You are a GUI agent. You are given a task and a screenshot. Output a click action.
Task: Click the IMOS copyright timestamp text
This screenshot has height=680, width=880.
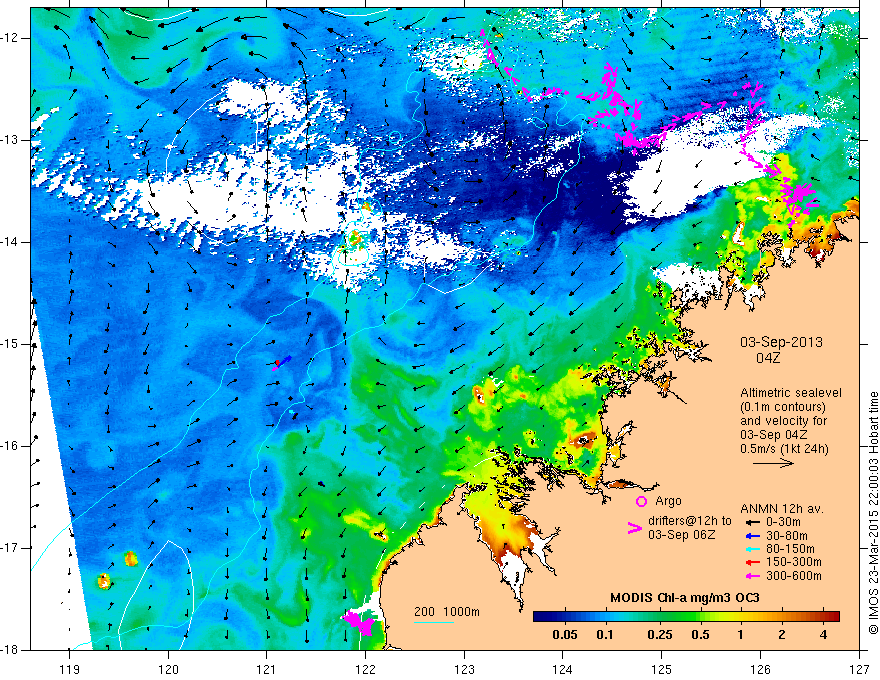873,513
